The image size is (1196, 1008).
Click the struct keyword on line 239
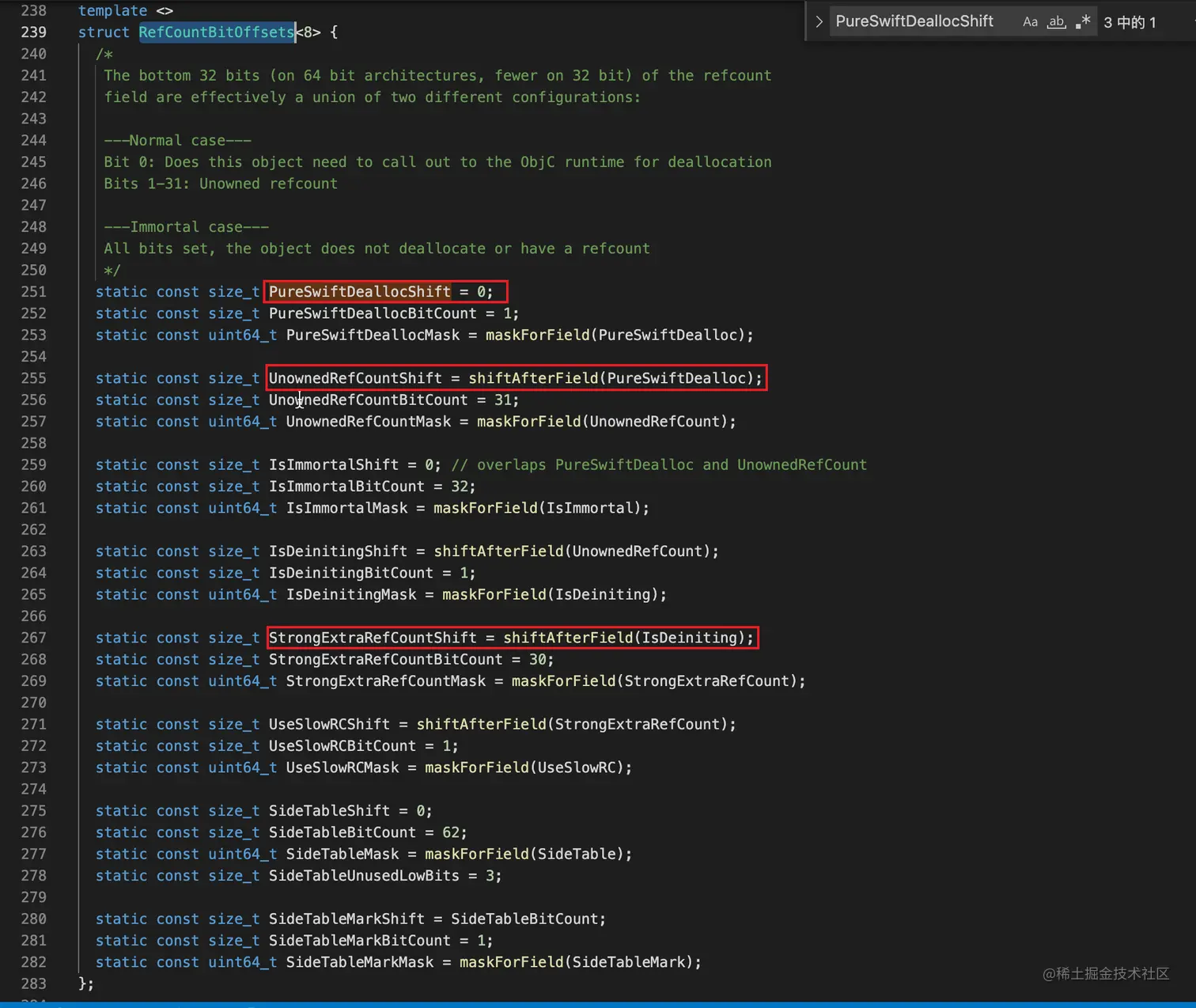[x=104, y=32]
